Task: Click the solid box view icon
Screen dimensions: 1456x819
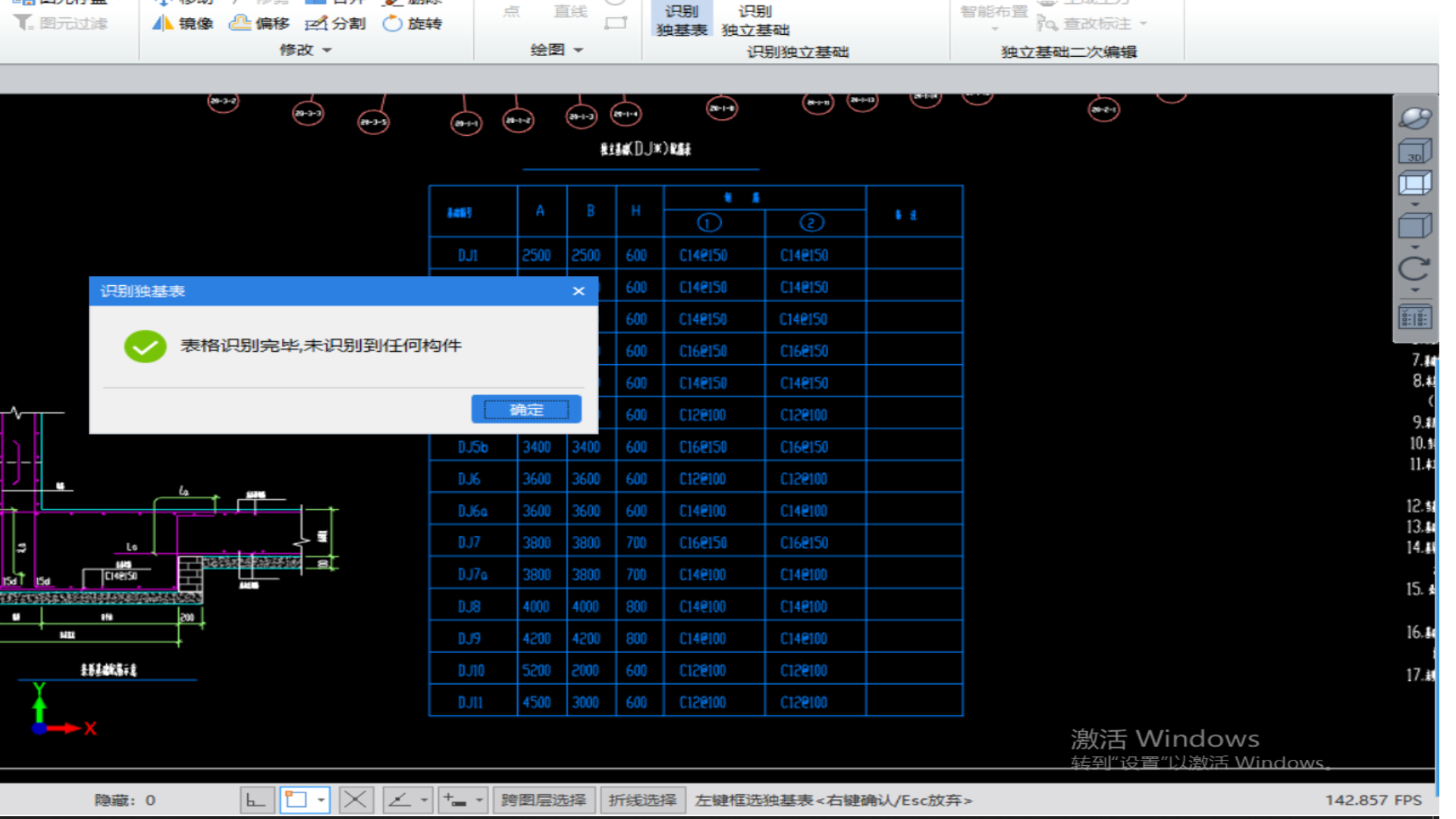Action: (x=1415, y=226)
